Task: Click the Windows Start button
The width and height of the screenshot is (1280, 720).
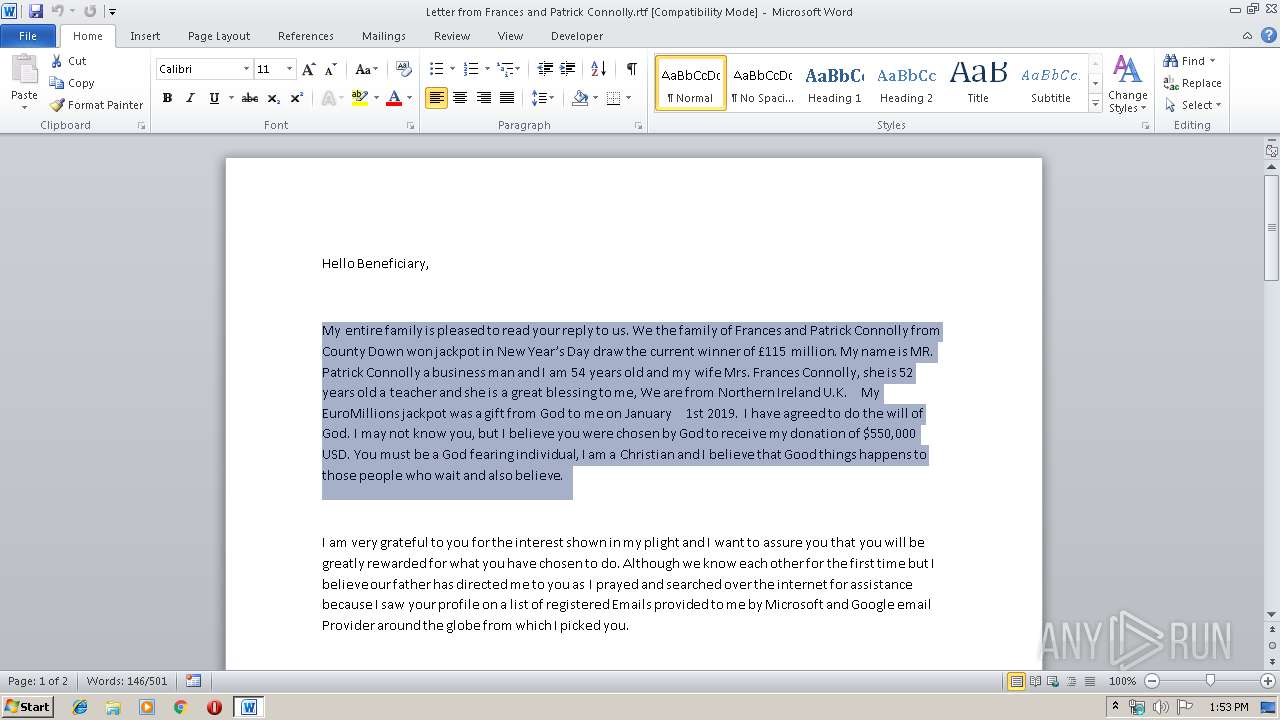Action: click(x=27, y=707)
